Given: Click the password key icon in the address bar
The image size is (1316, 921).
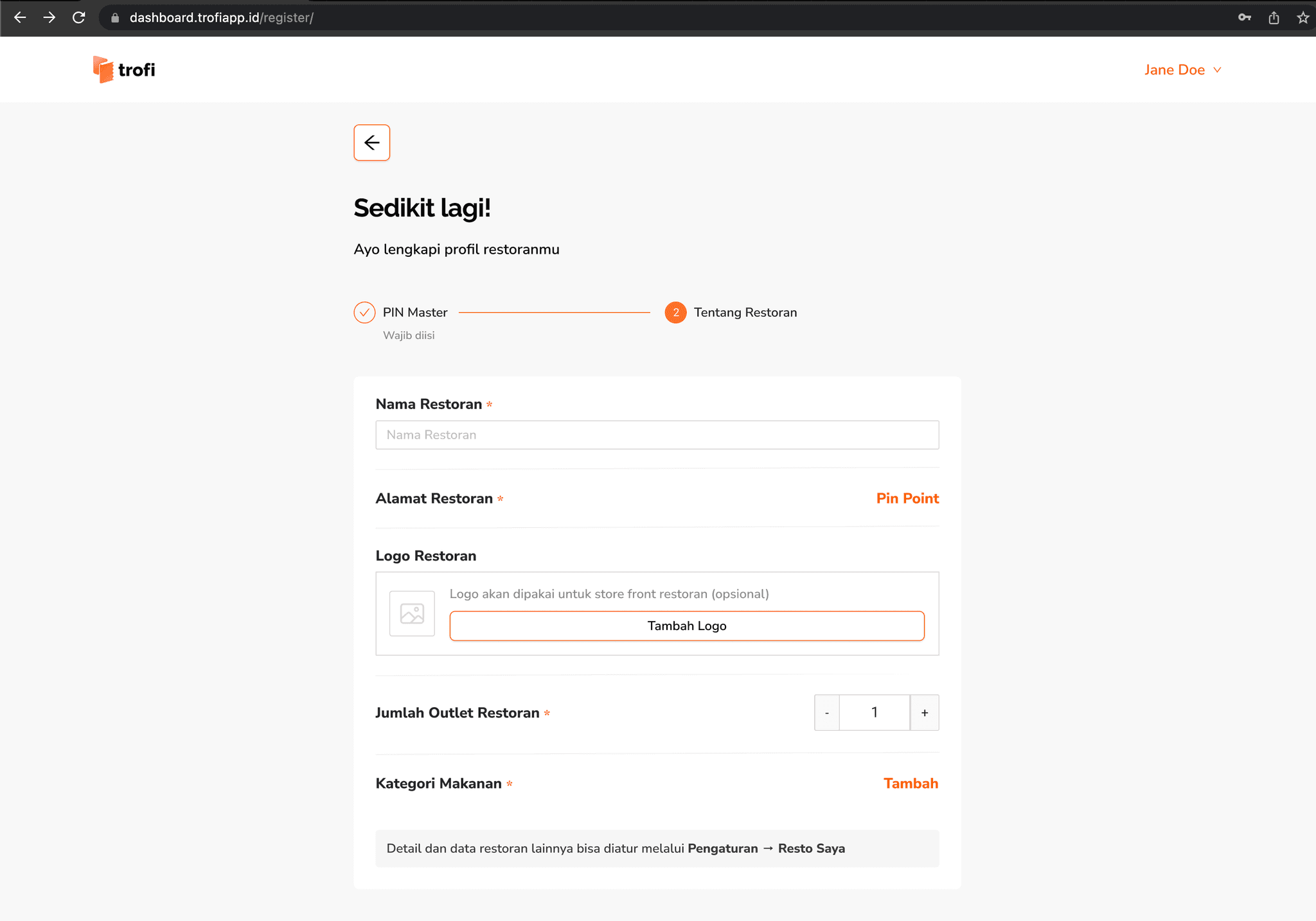Looking at the screenshot, I should [1244, 17].
